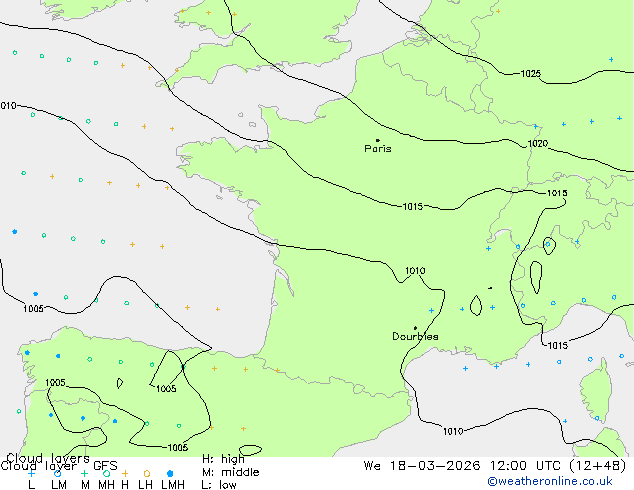Click the green plus legend symbol above M
Image resolution: width=634 pixels, height=490 pixels.
point(84,473)
